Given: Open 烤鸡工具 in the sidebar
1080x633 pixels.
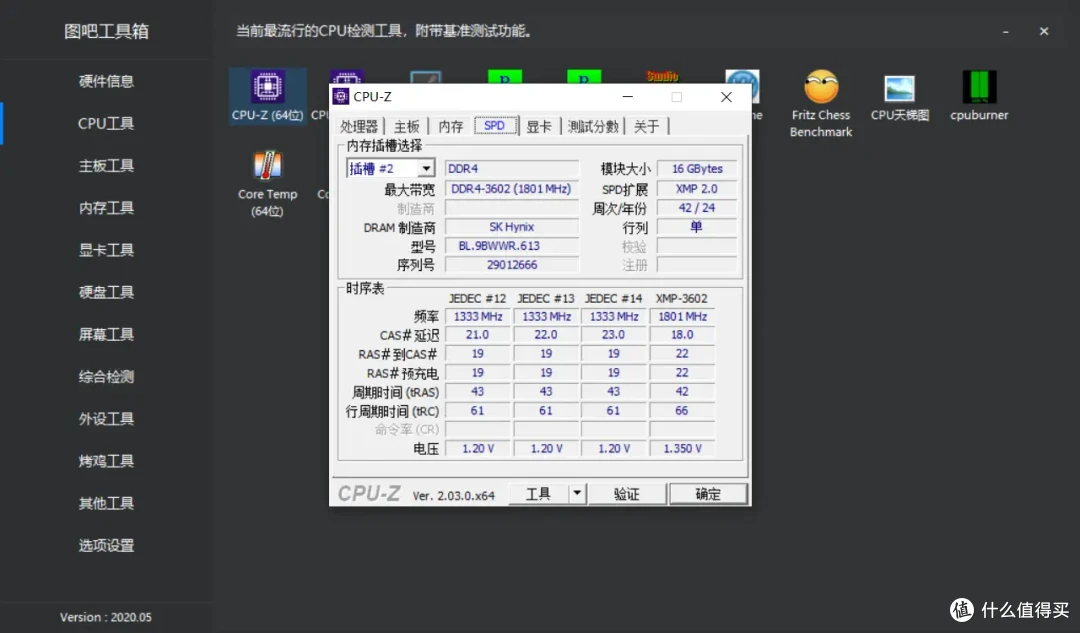Looking at the screenshot, I should tap(106, 461).
